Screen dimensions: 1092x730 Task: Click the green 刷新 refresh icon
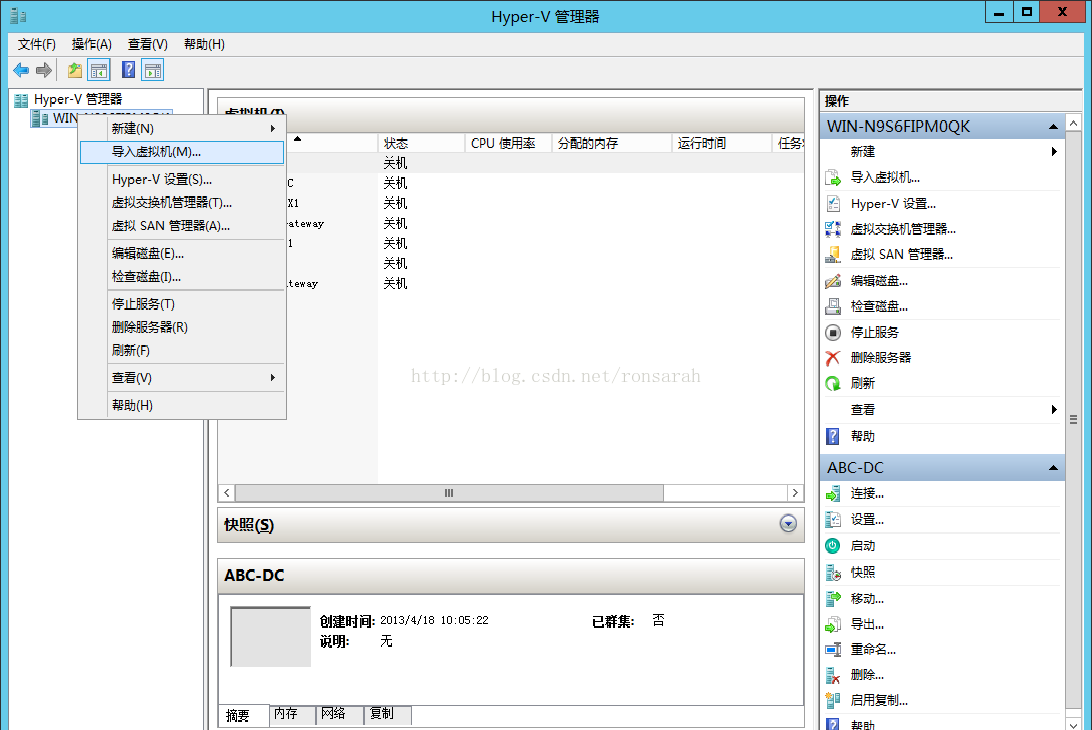(x=833, y=384)
